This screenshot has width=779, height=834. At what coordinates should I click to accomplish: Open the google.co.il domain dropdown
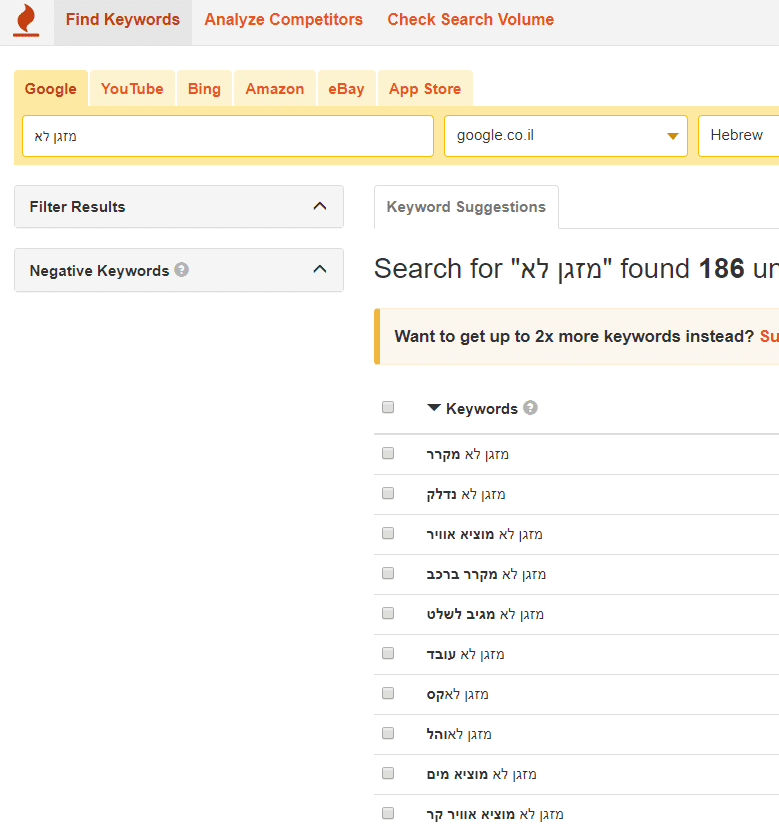[566, 136]
